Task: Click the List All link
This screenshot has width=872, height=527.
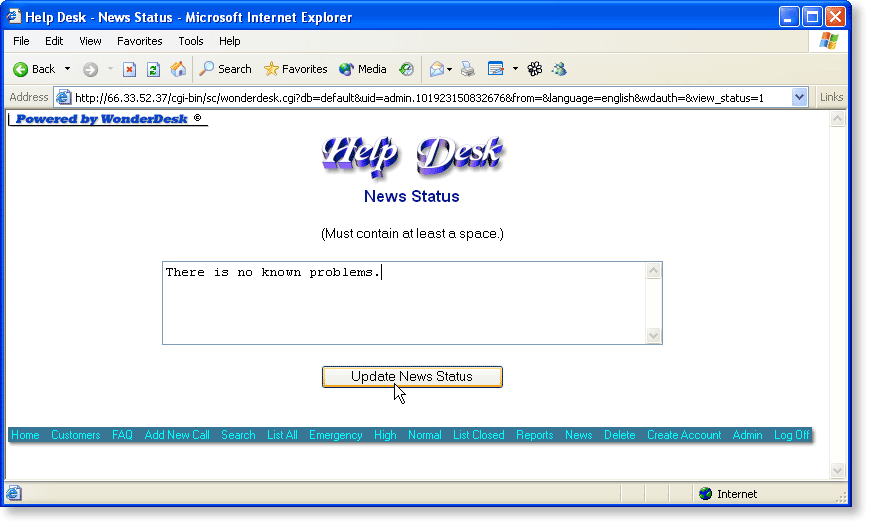Action: pos(282,435)
